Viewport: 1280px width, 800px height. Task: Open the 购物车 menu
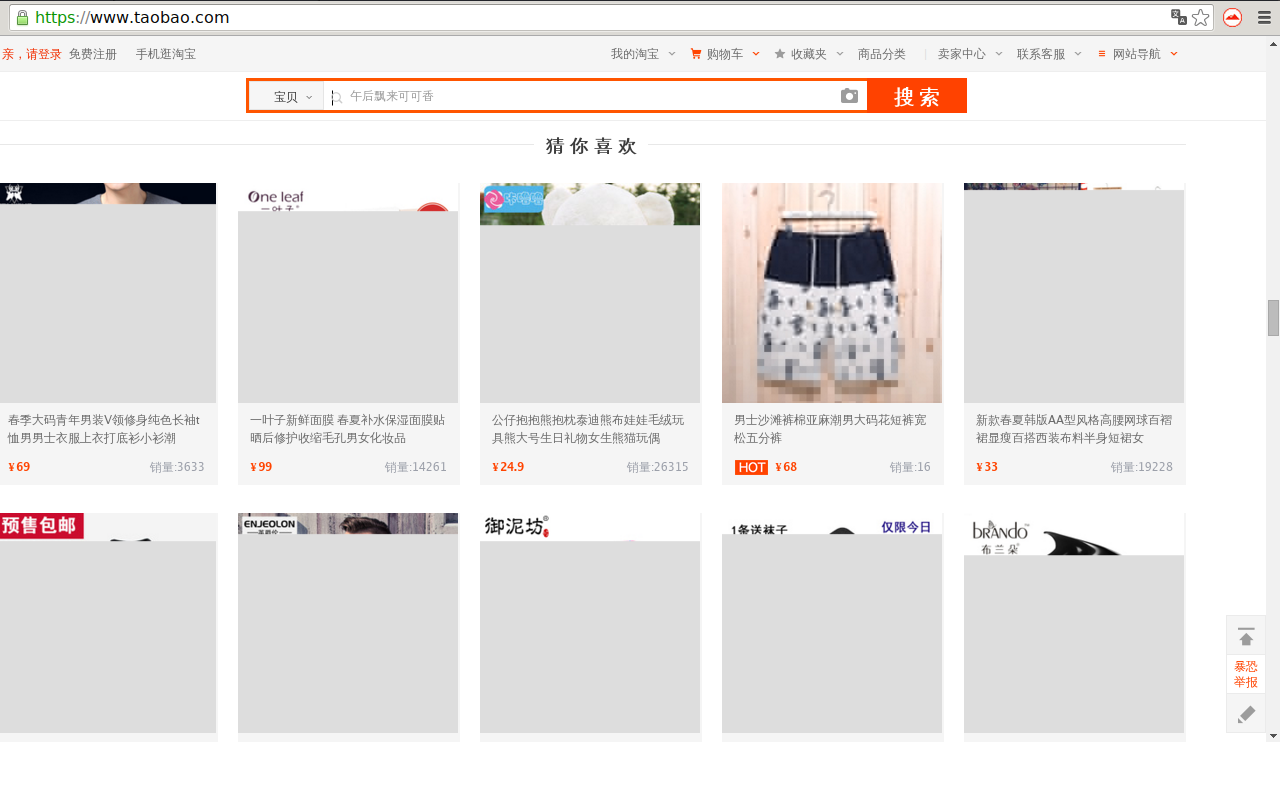point(725,54)
